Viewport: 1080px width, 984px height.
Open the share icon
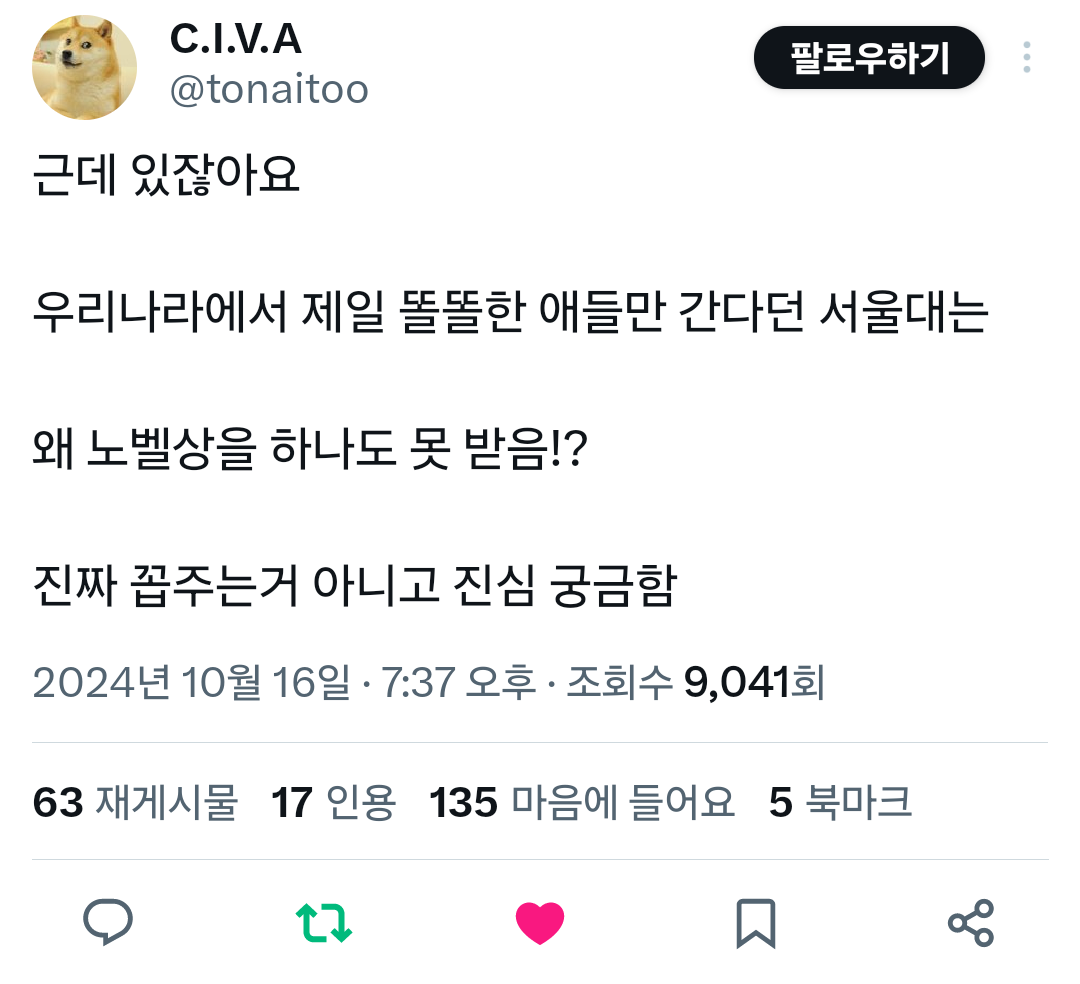[x=971, y=923]
